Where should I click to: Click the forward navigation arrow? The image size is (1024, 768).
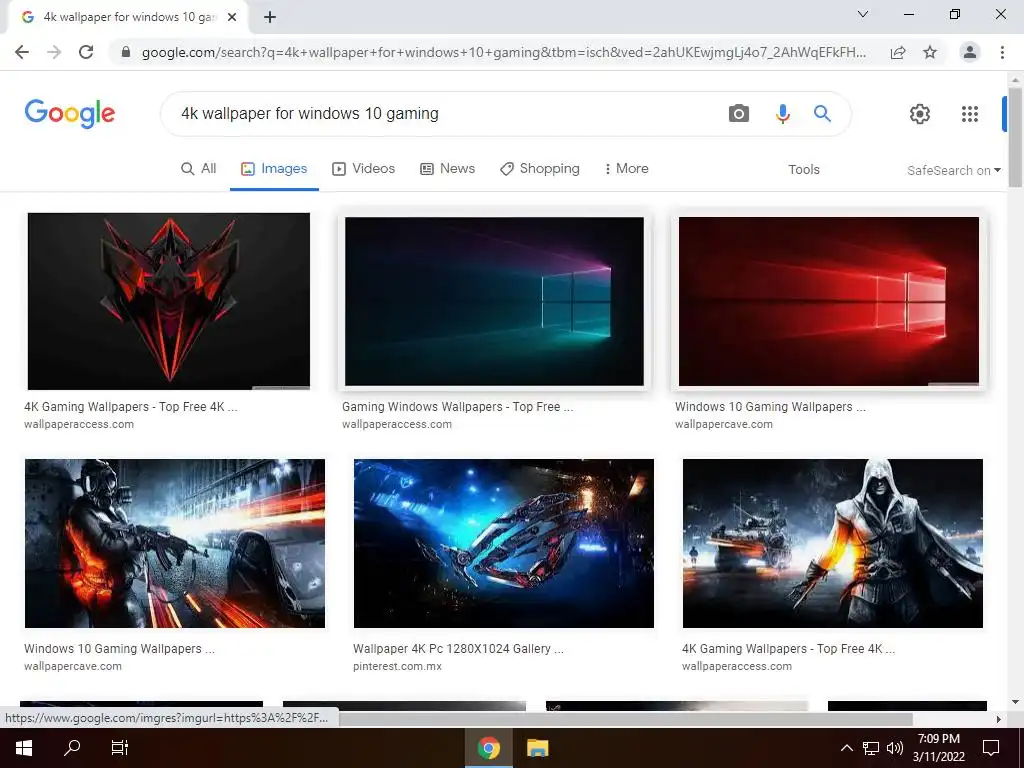(54, 52)
